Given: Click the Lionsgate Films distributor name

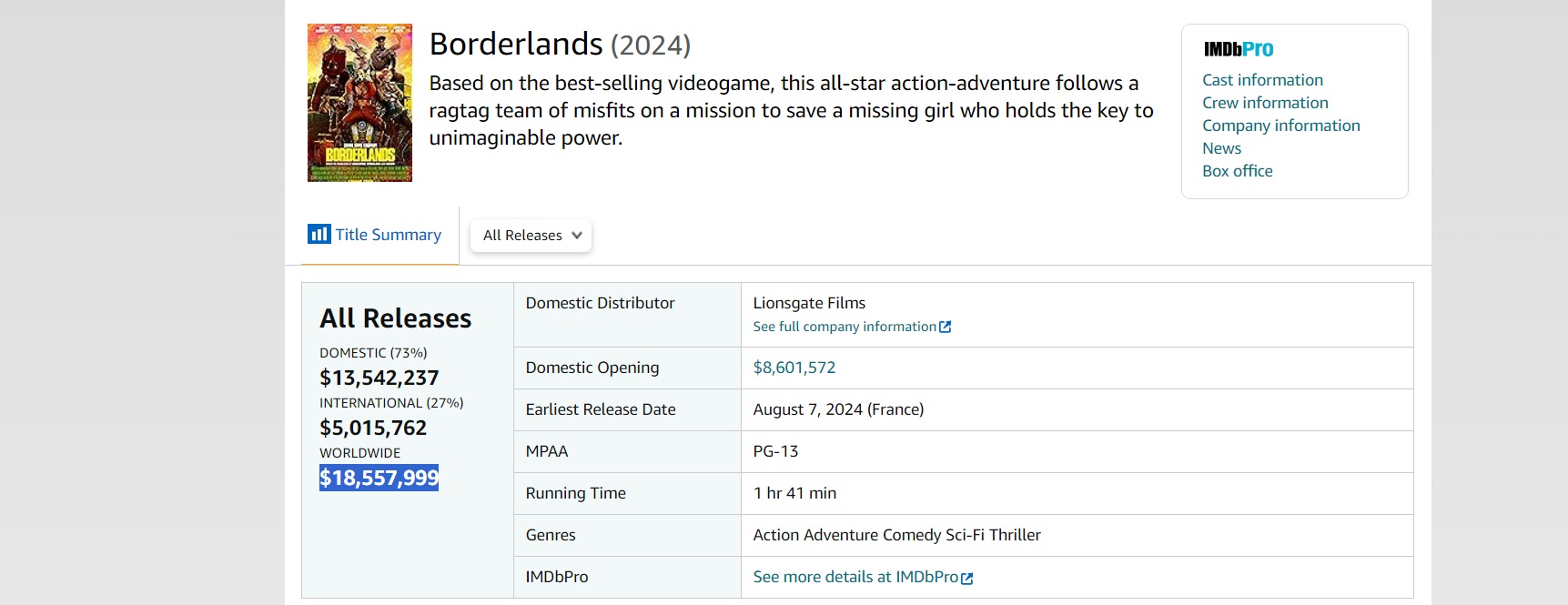Looking at the screenshot, I should [x=809, y=303].
